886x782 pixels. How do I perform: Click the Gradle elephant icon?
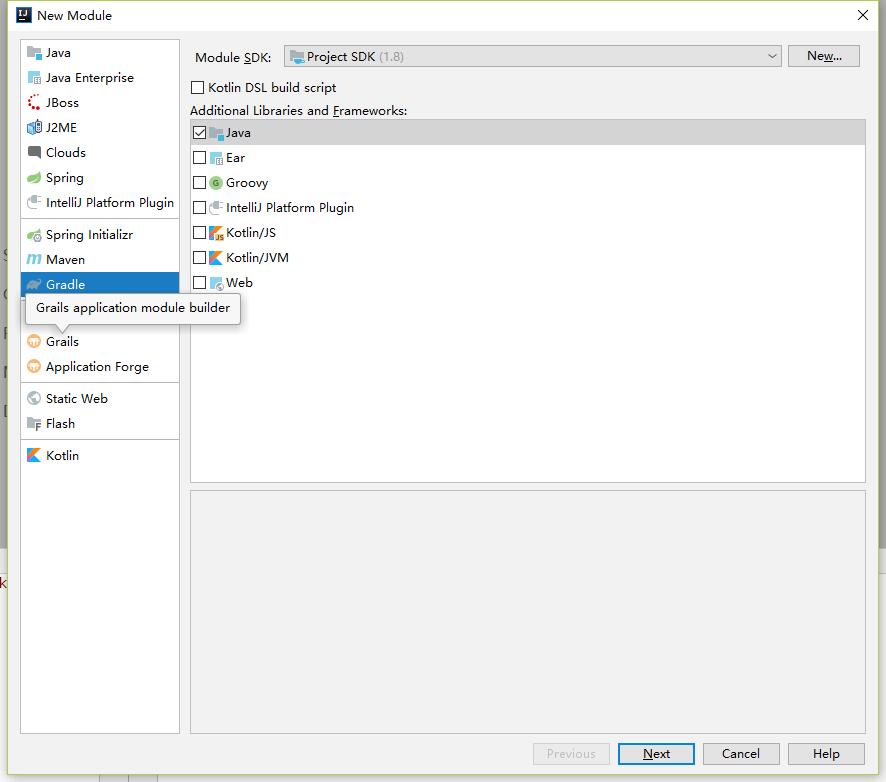coord(34,284)
